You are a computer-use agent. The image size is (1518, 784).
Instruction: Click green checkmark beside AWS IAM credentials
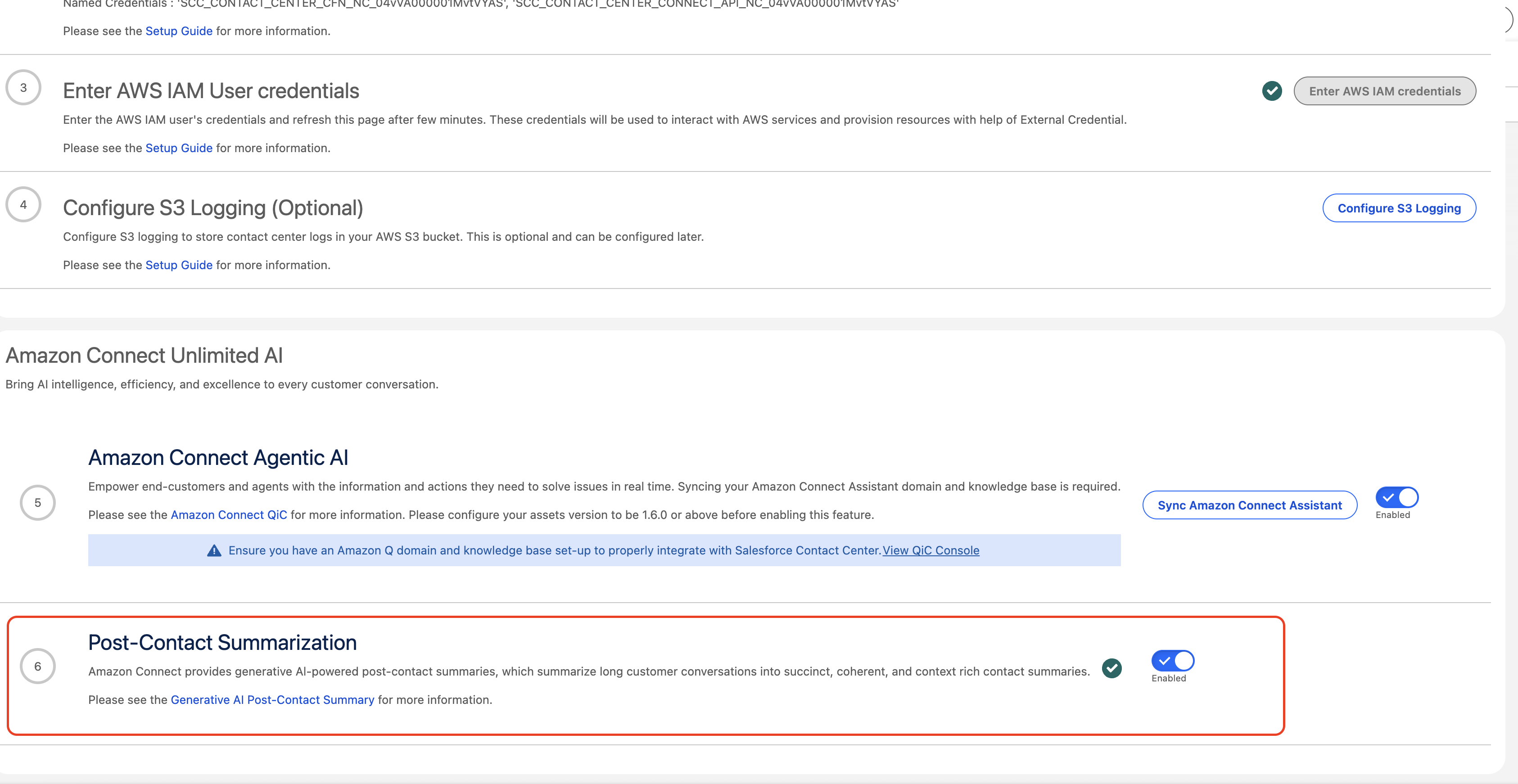pos(1272,91)
